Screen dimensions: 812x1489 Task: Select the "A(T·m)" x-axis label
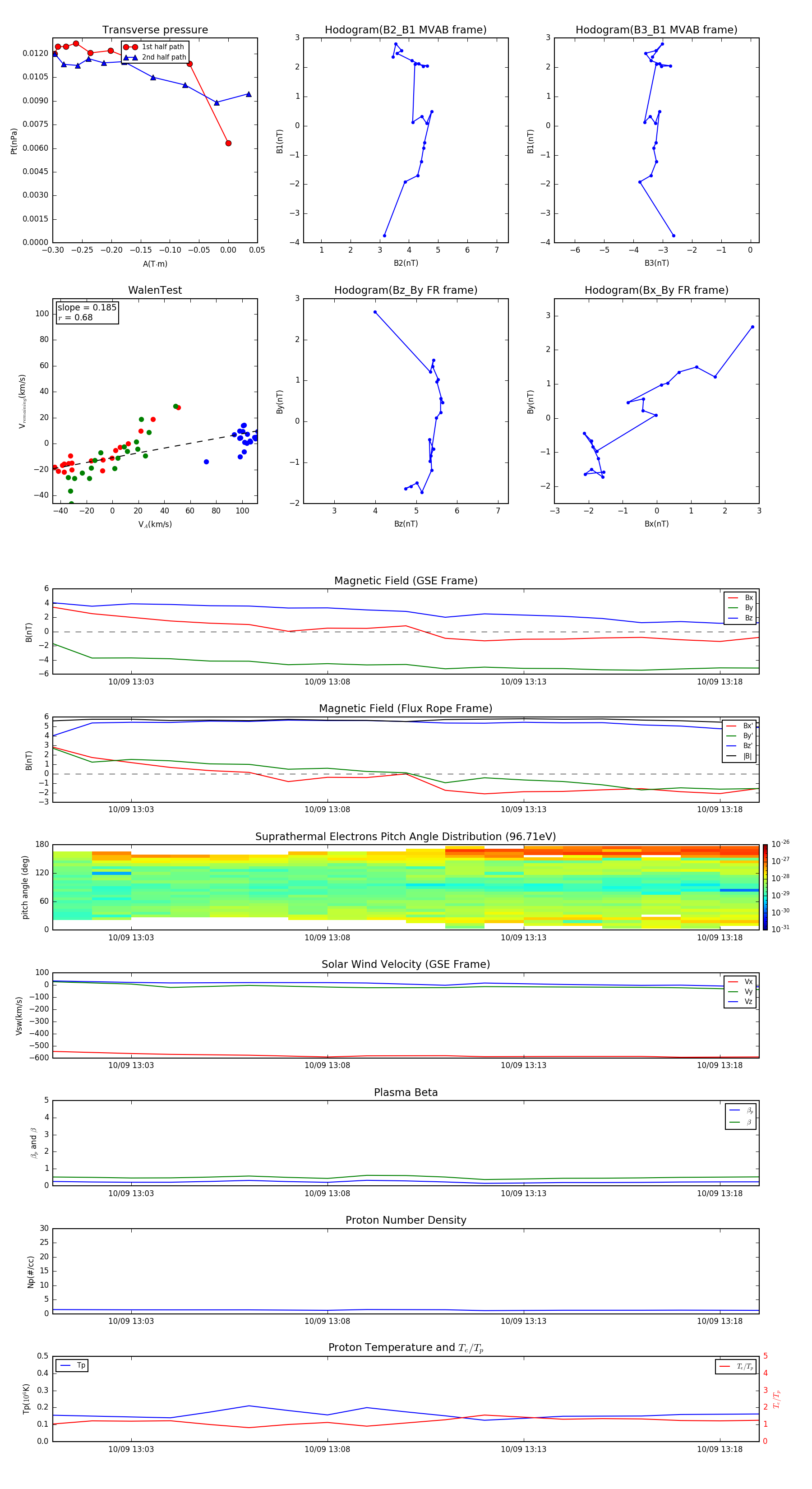coord(155,264)
